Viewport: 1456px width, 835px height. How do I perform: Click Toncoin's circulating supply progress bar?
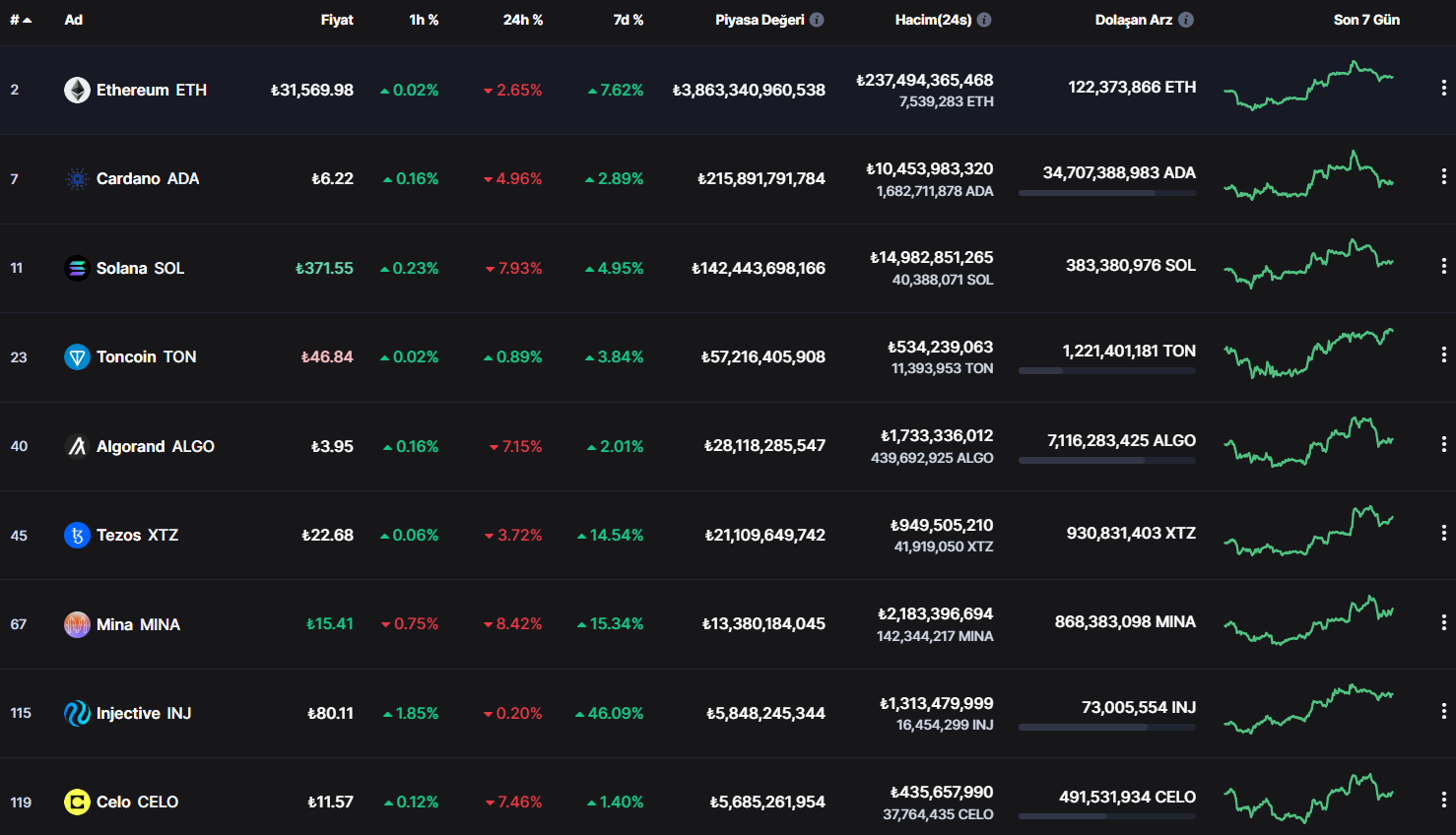click(x=1107, y=371)
